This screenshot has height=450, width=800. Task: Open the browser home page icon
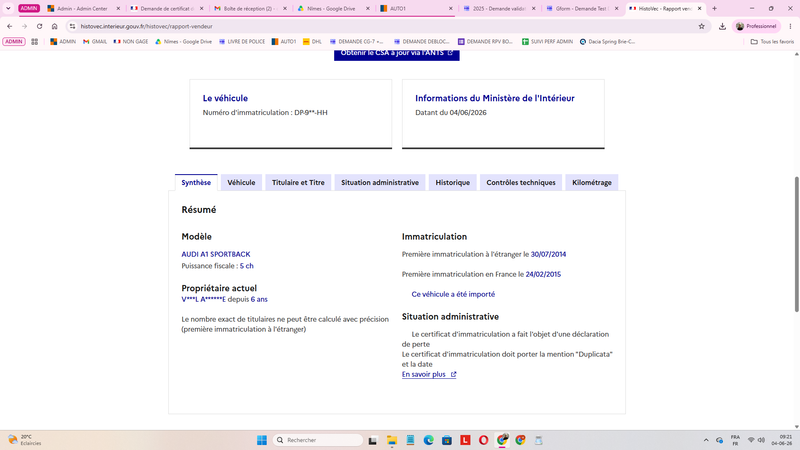(55, 26)
